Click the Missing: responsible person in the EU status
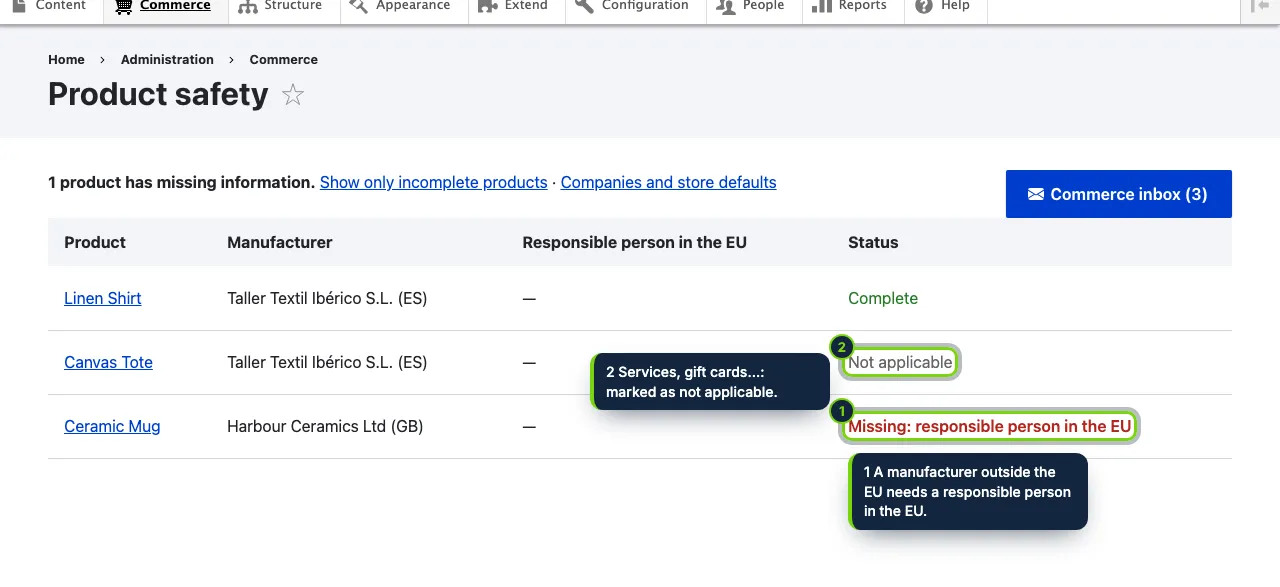The height and width of the screenshot is (587, 1280). point(990,427)
